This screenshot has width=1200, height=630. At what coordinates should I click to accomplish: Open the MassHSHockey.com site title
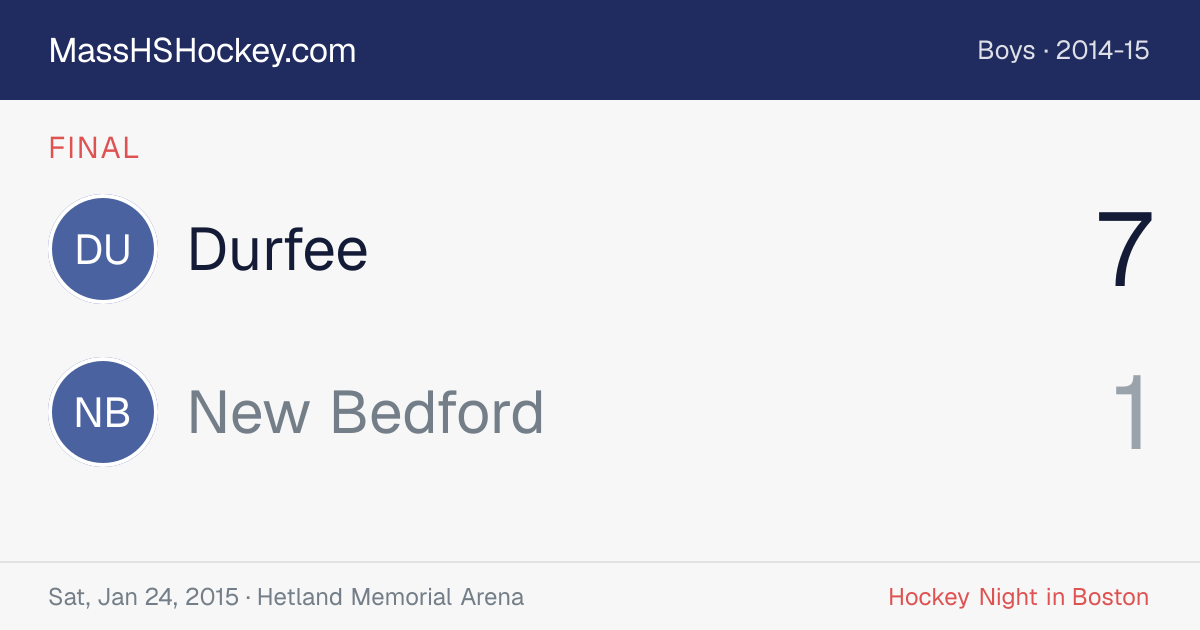point(202,51)
